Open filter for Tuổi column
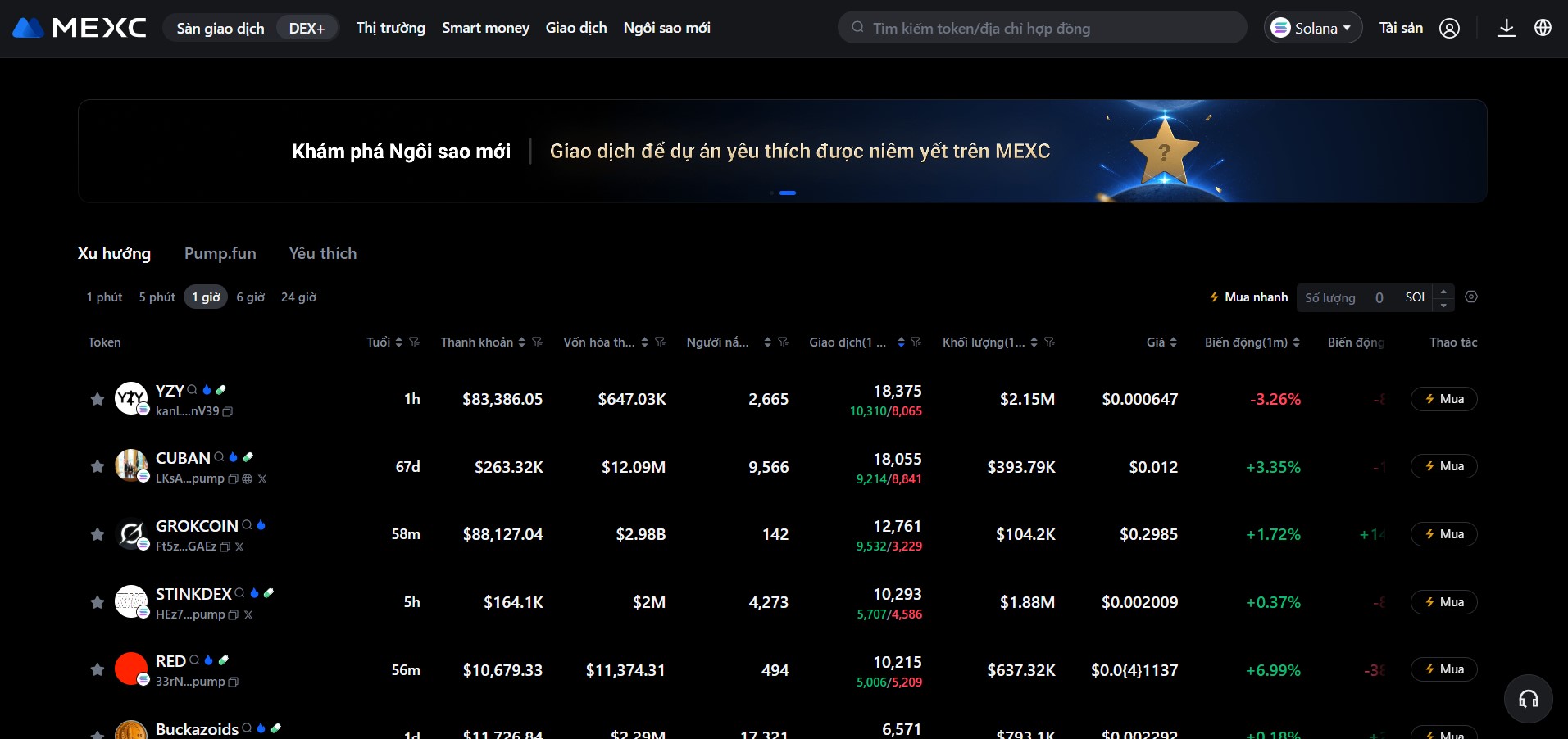Image resolution: width=1568 pixels, height=739 pixels. [415, 342]
